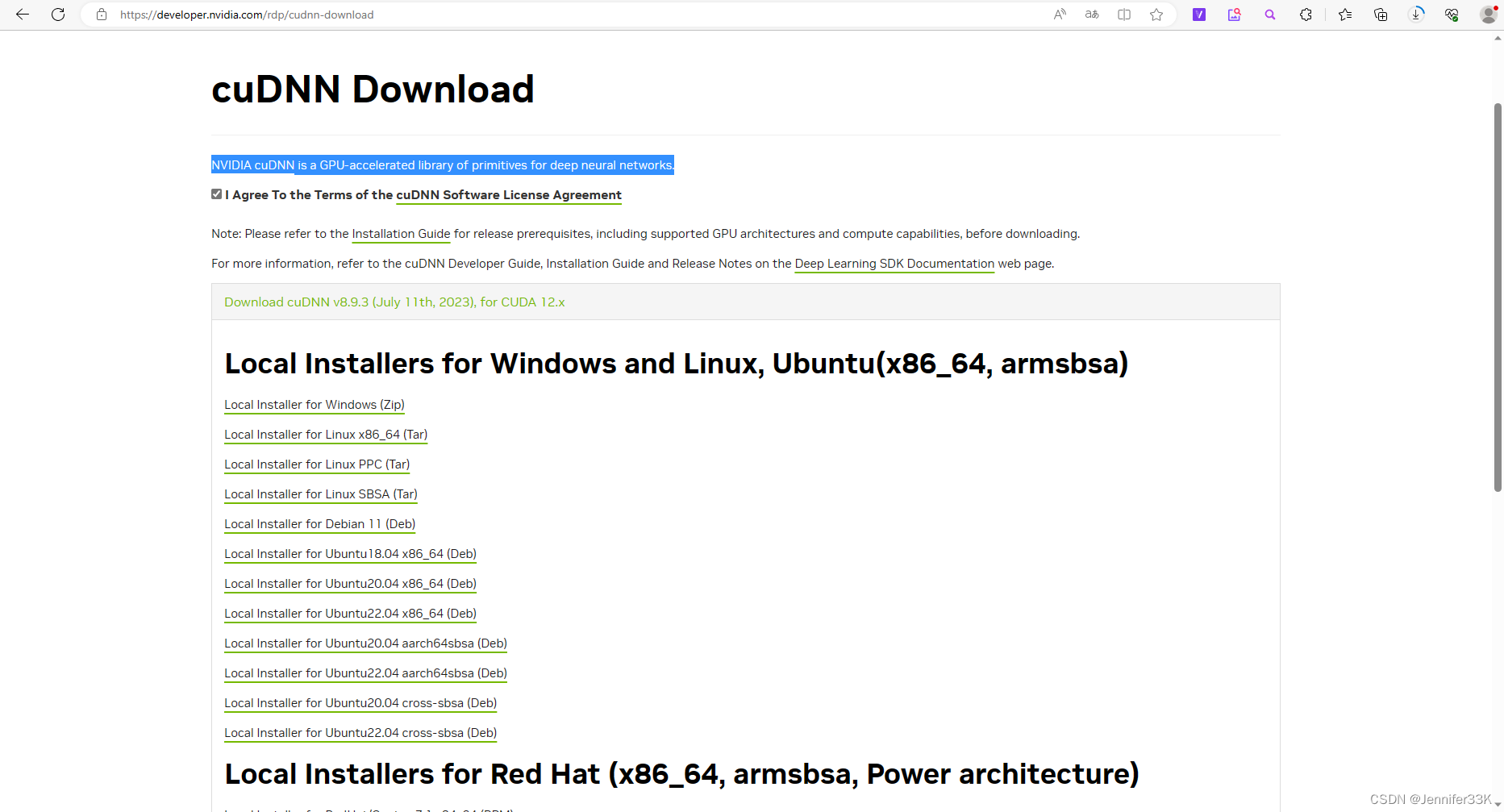This screenshot has width=1504, height=812.
Task: Open the translate page icon
Action: pyautogui.click(x=1092, y=15)
